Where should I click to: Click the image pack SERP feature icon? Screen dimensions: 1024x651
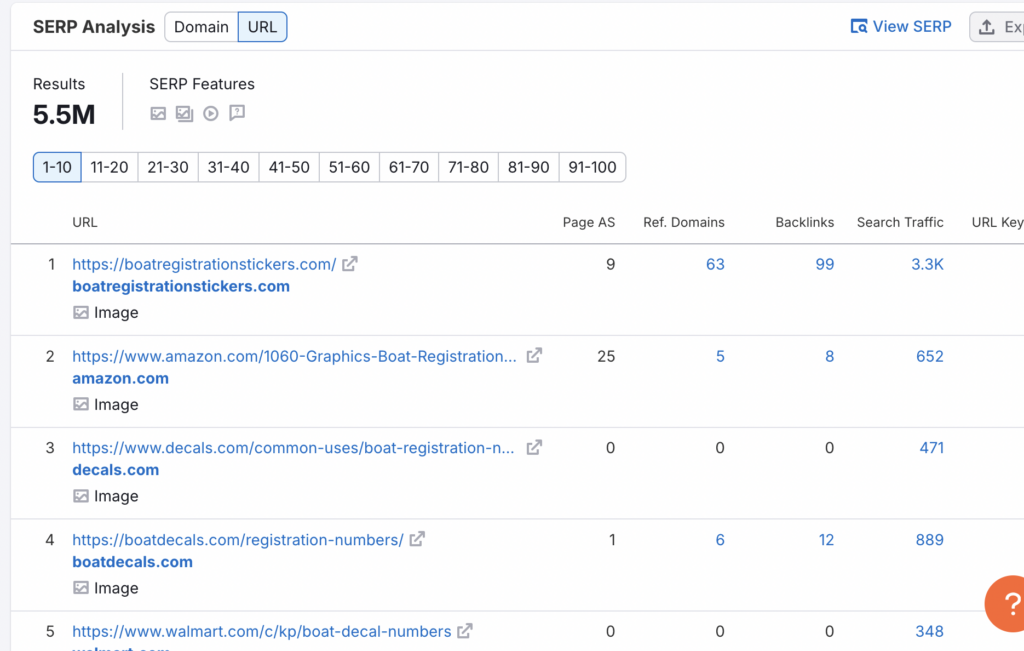coord(184,114)
